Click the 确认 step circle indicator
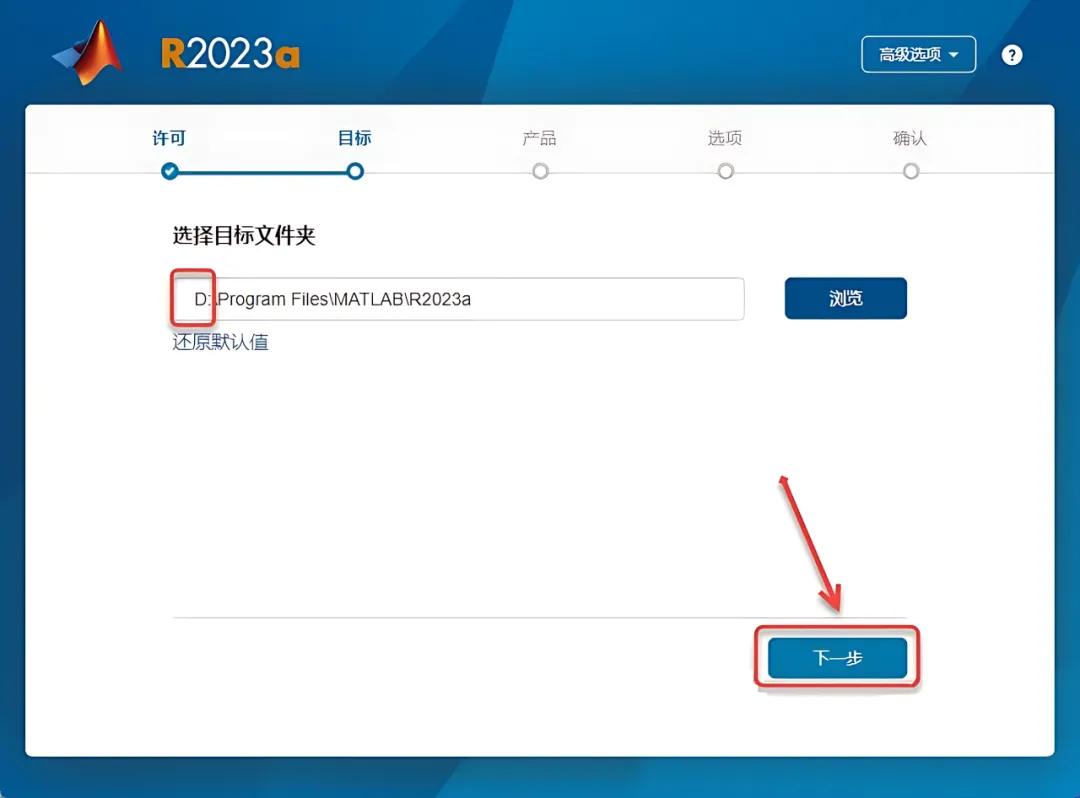The height and width of the screenshot is (798, 1080). [911, 171]
